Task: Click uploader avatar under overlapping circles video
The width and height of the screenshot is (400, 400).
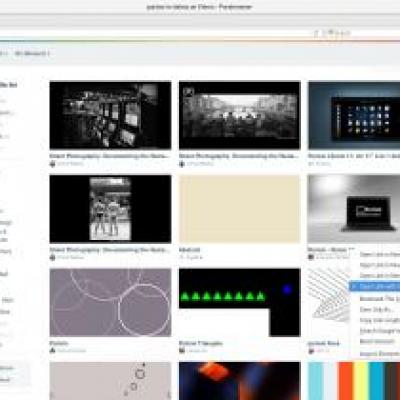Action: (52, 350)
